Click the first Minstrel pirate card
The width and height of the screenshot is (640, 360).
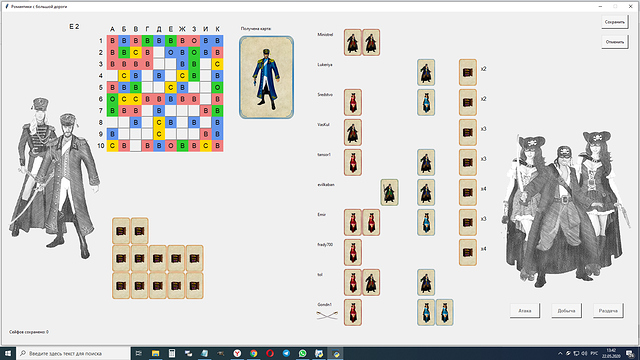353,42
